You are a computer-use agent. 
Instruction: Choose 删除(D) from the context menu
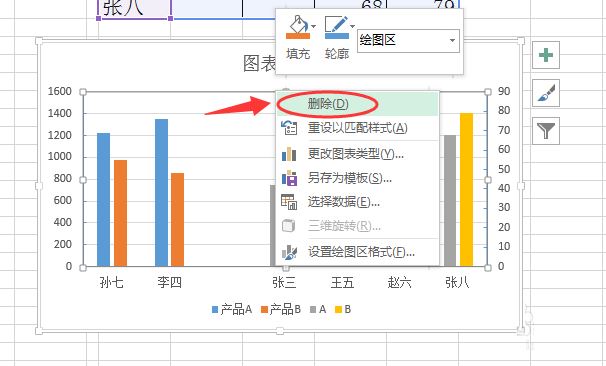(x=357, y=104)
